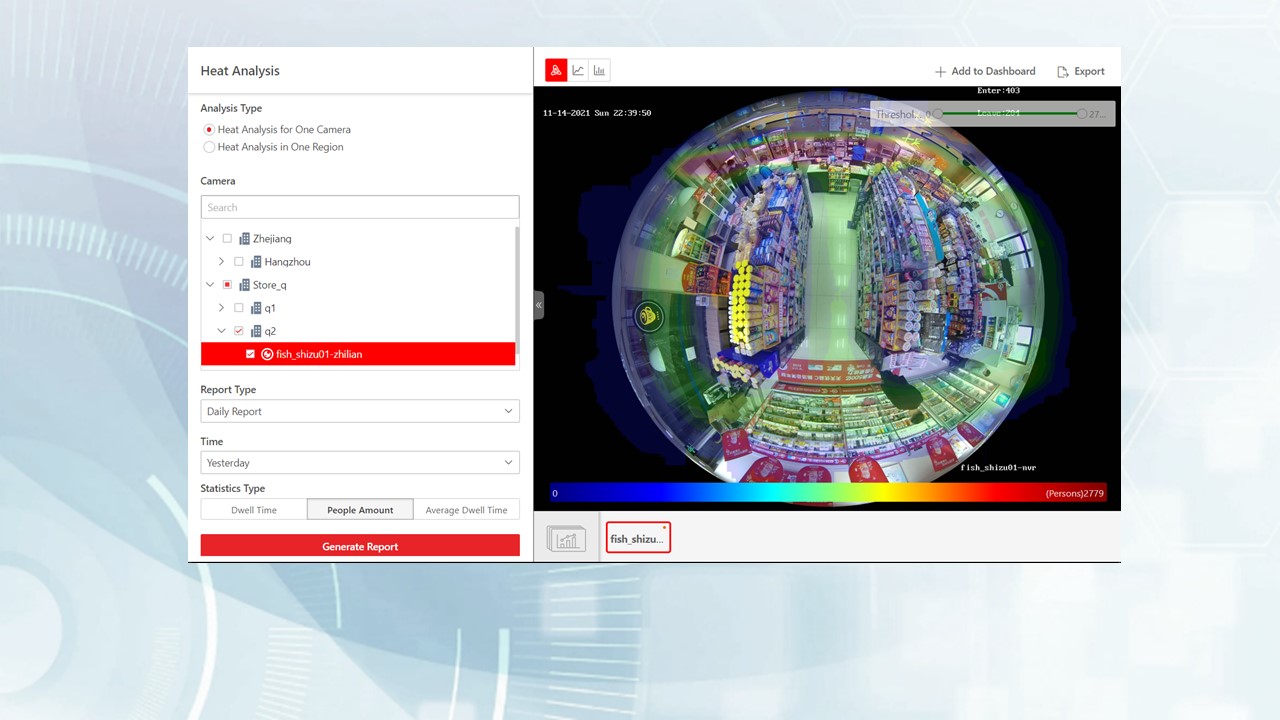This screenshot has width=1280, height=720.
Task: Switch to Average Dwell Time statistics
Action: (466, 510)
